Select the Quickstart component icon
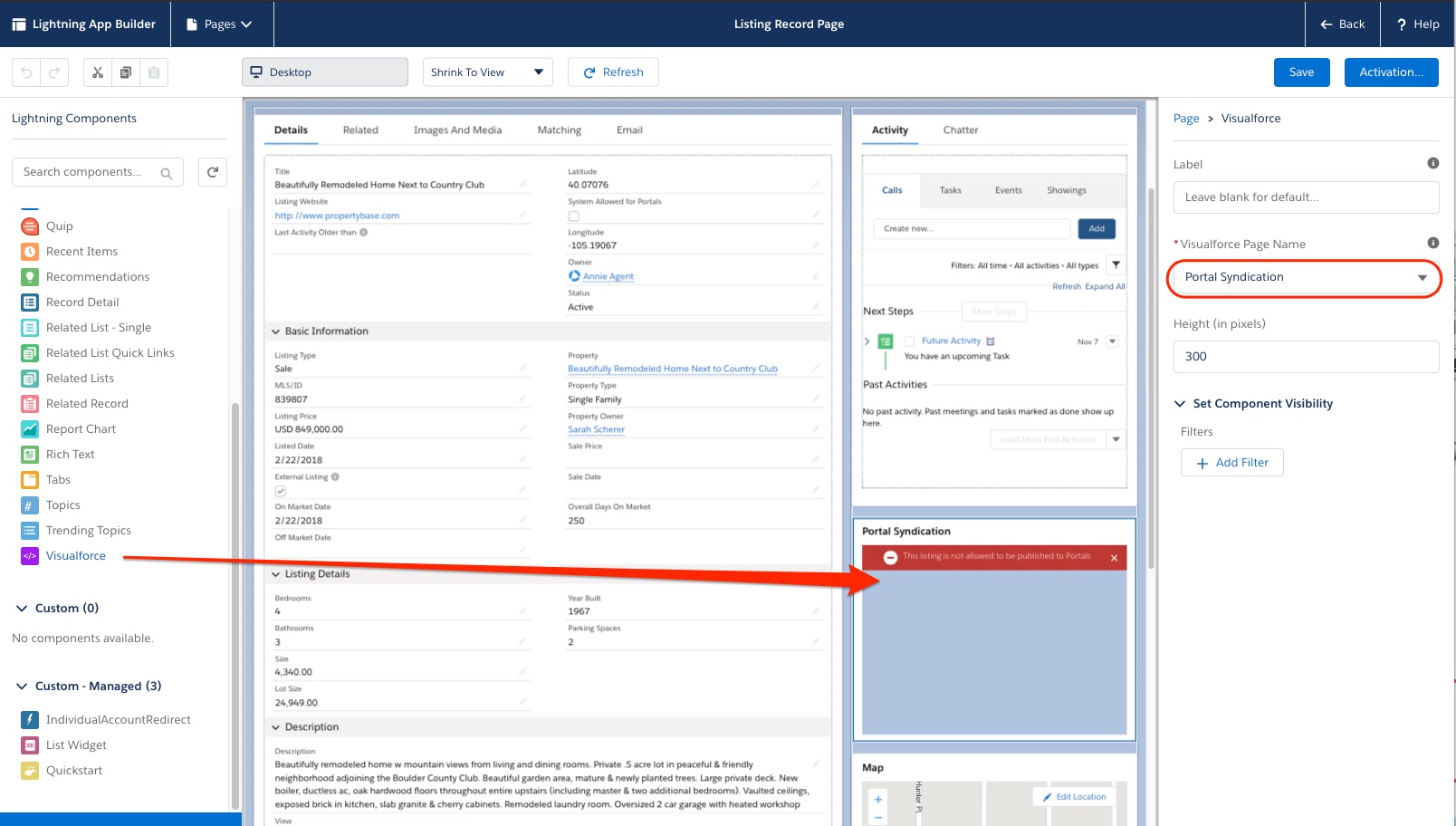 (x=30, y=771)
